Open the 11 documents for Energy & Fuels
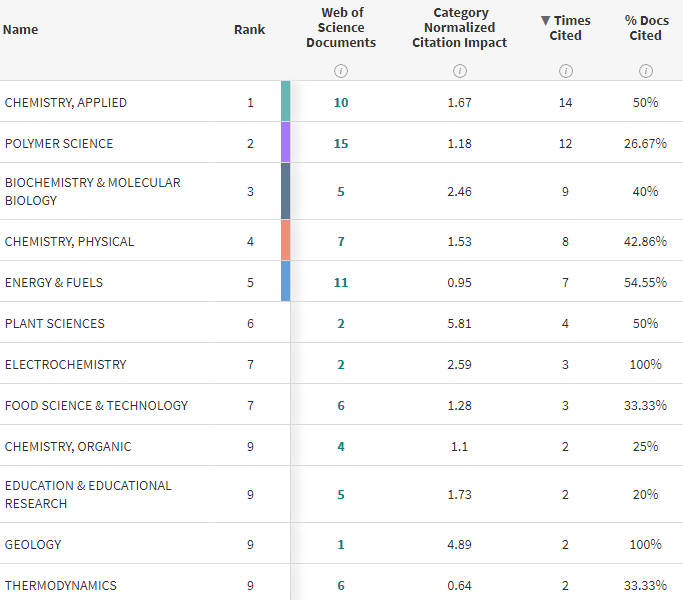Screen dimensions: 683x600 point(341,283)
